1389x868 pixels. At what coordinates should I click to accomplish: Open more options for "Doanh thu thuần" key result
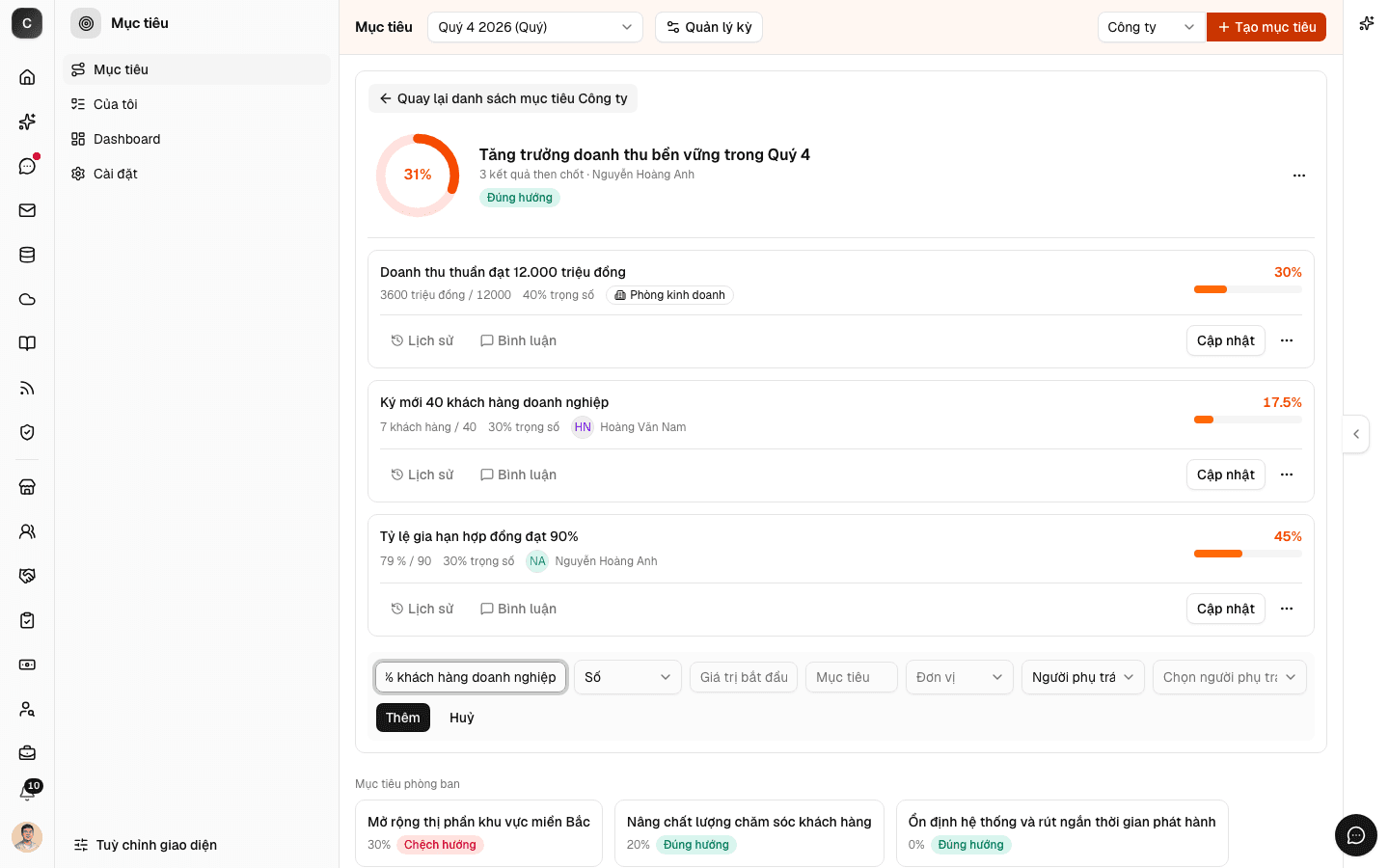point(1287,340)
